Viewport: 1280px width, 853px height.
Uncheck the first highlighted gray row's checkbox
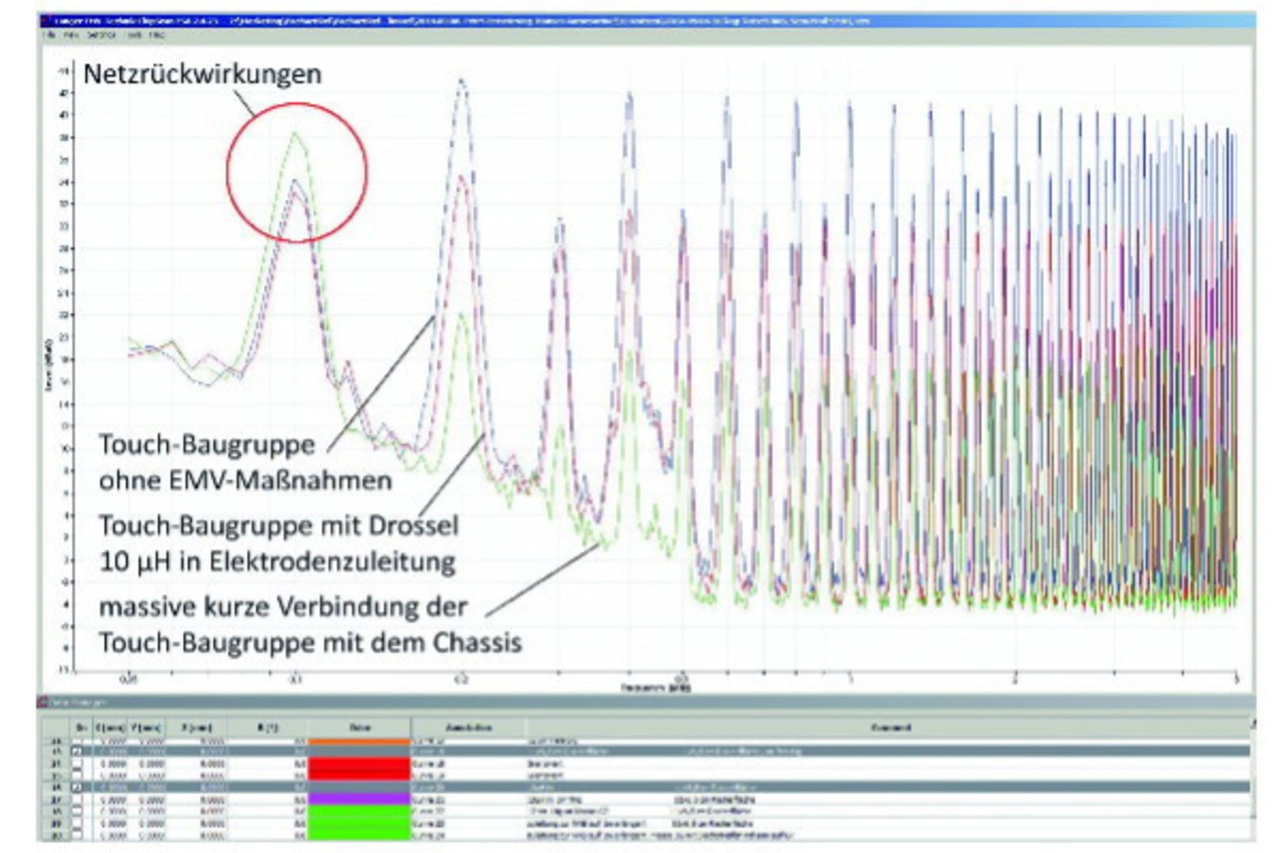point(79,751)
